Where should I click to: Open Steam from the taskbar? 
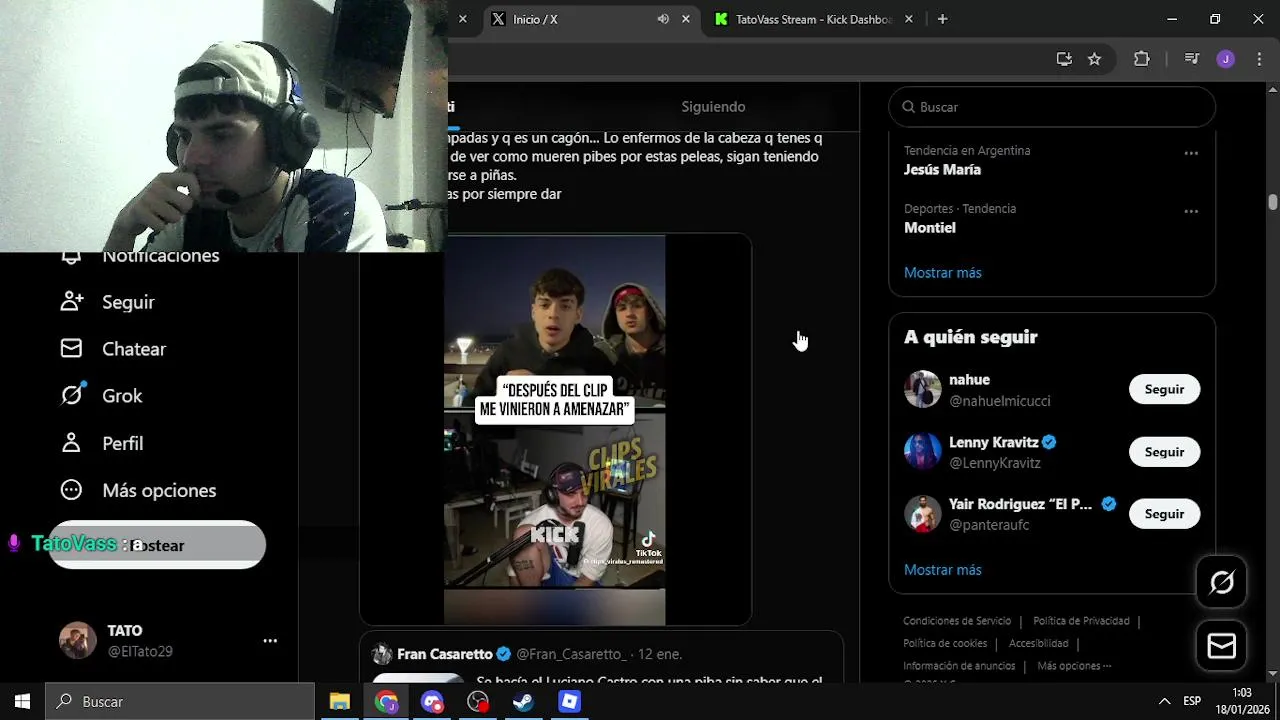pos(523,702)
